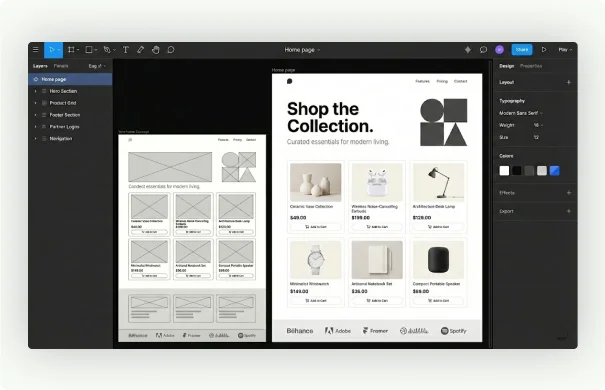Click the Hero Section layer type icon
The height and width of the screenshot is (390, 605).
[x=44, y=91]
